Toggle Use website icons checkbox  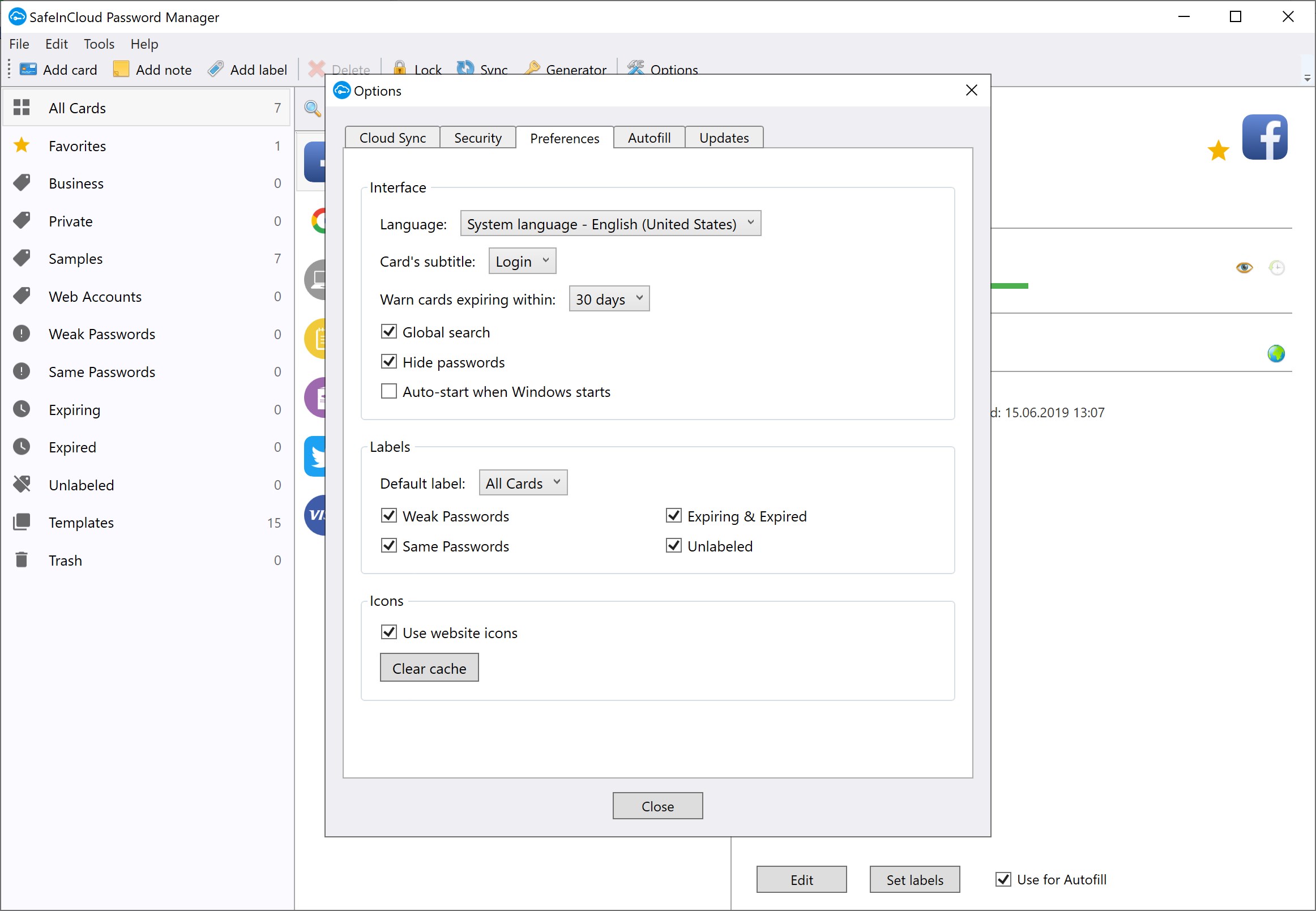tap(389, 632)
